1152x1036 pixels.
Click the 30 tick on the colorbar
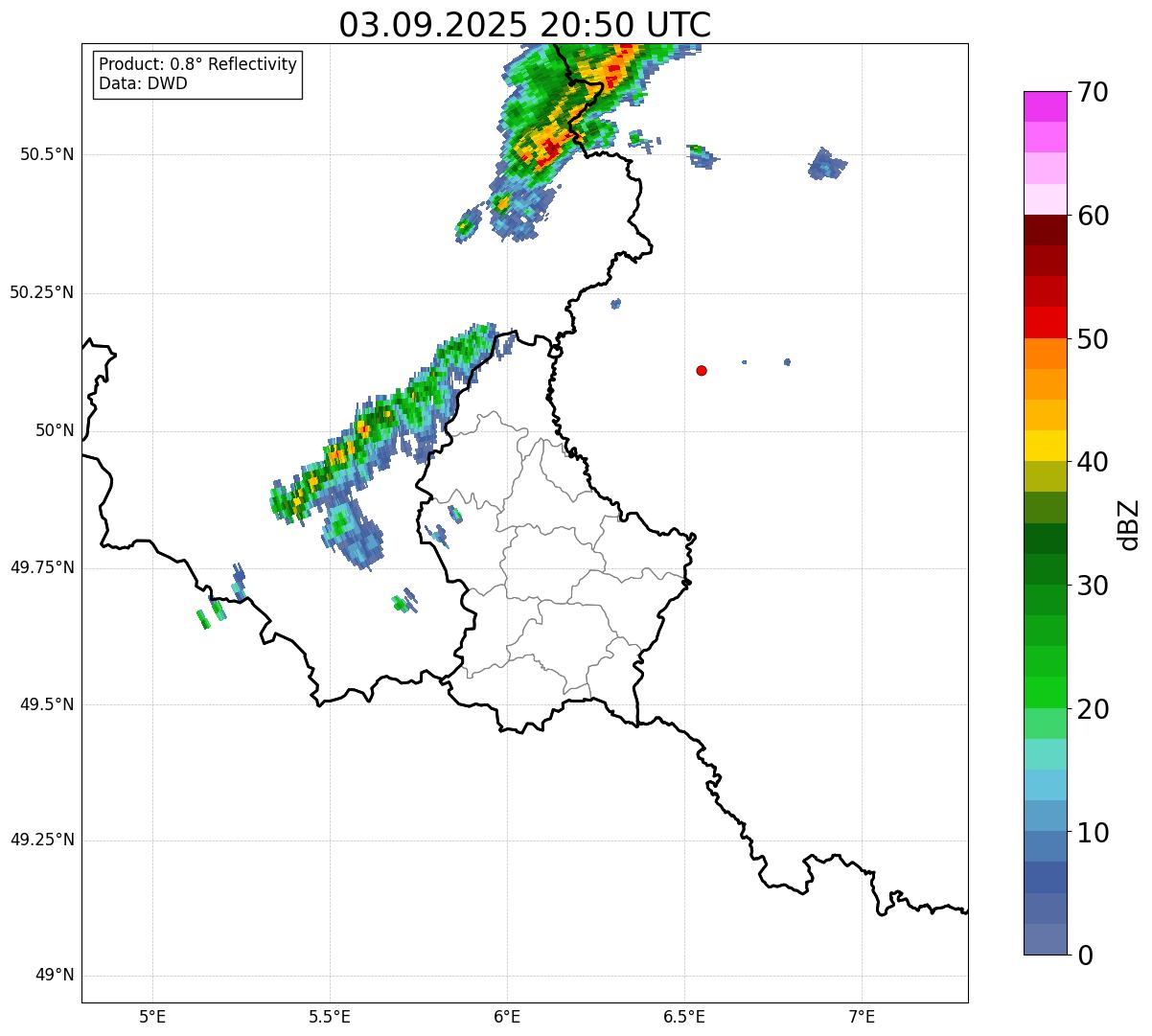pos(1093,586)
